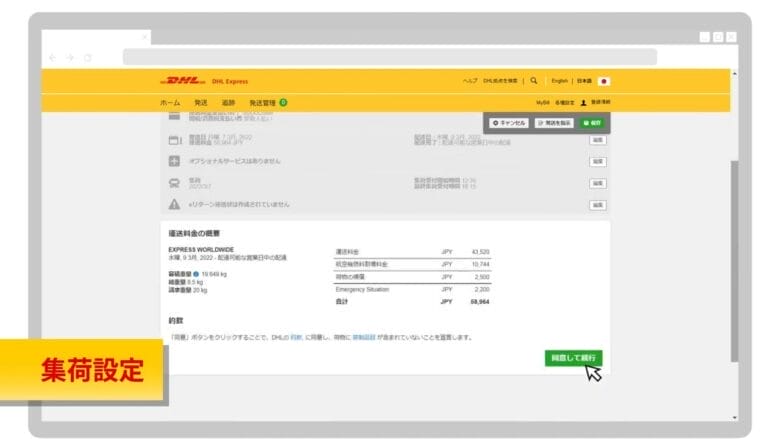Click the DHL拠点を検索 link

click(500, 81)
